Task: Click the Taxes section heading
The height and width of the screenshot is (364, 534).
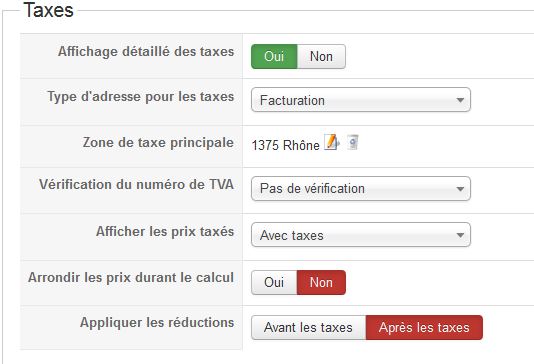Action: pyautogui.click(x=48, y=10)
